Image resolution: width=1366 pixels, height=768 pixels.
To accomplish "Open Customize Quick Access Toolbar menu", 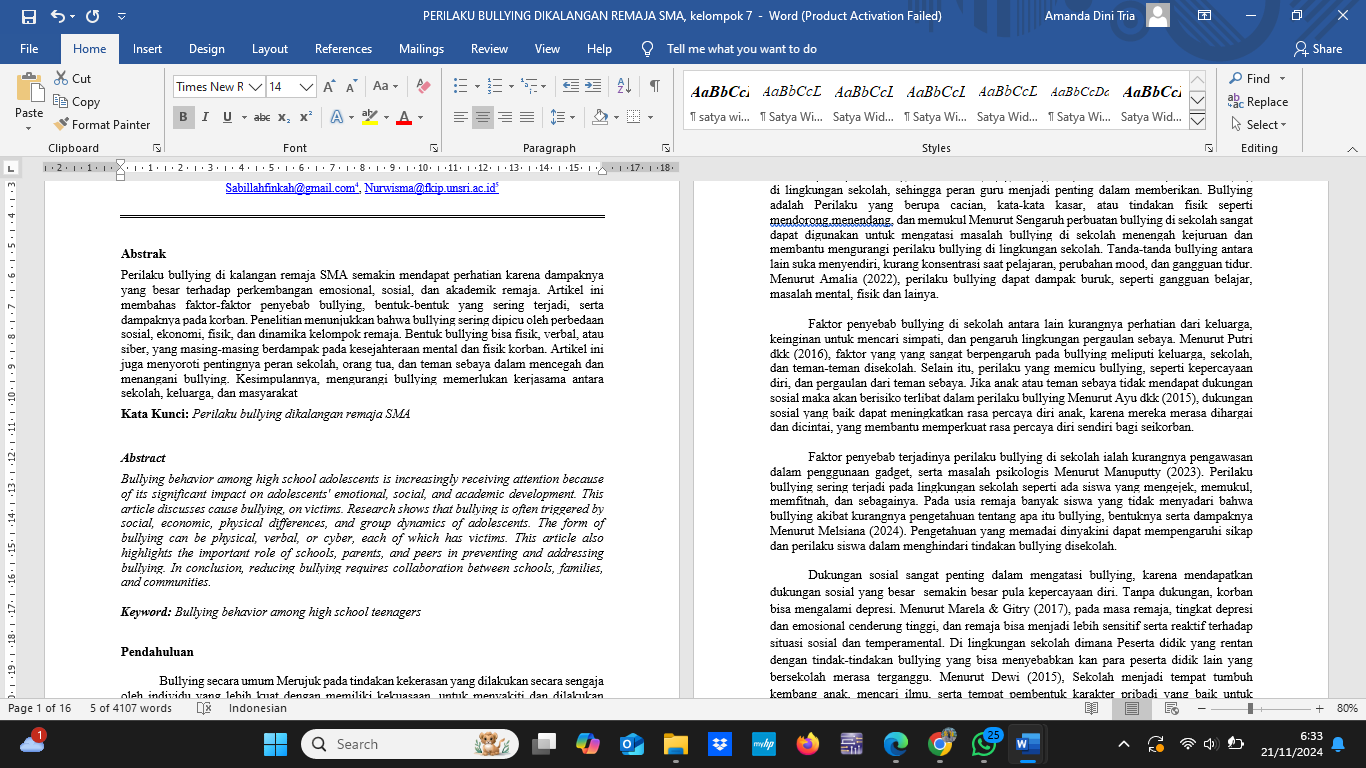I will point(121,16).
